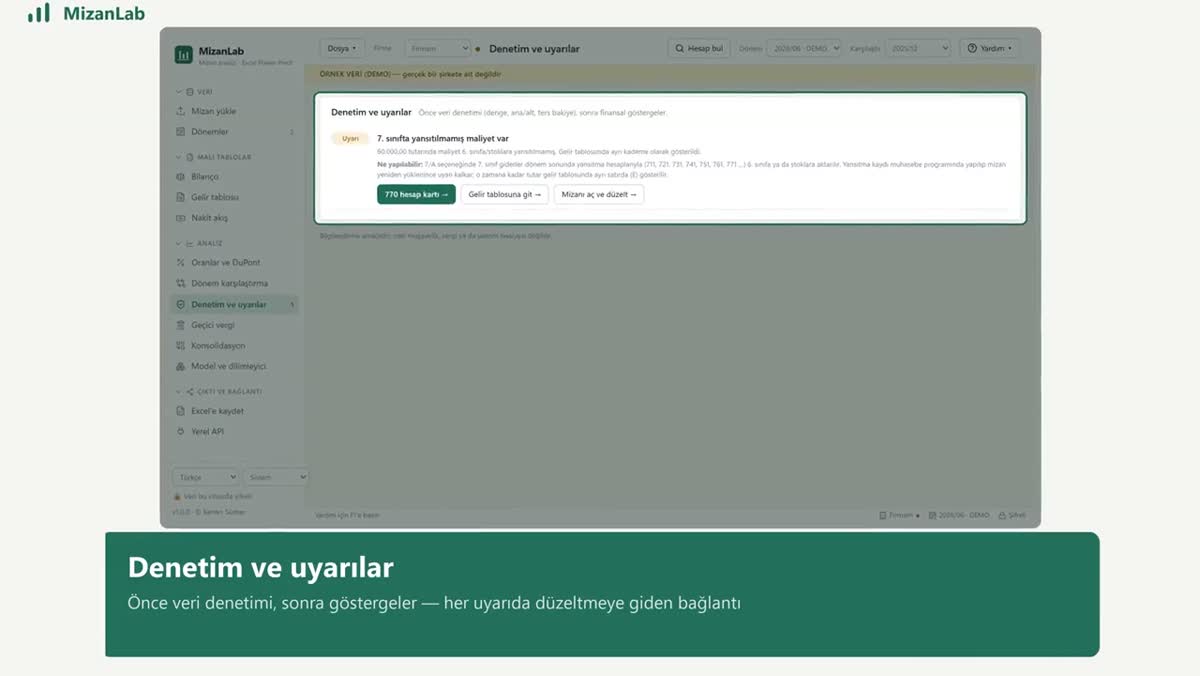Screen dimensions: 1200x676
Task: Open the Karşılaştır comparison period dropdown
Action: click(x=917, y=48)
